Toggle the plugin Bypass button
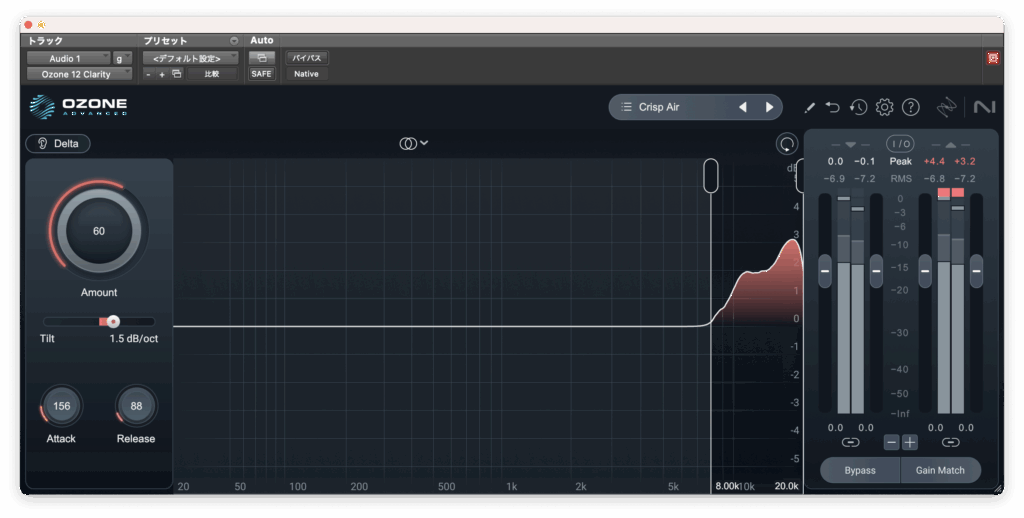This screenshot has height=518, width=1024. tap(859, 470)
